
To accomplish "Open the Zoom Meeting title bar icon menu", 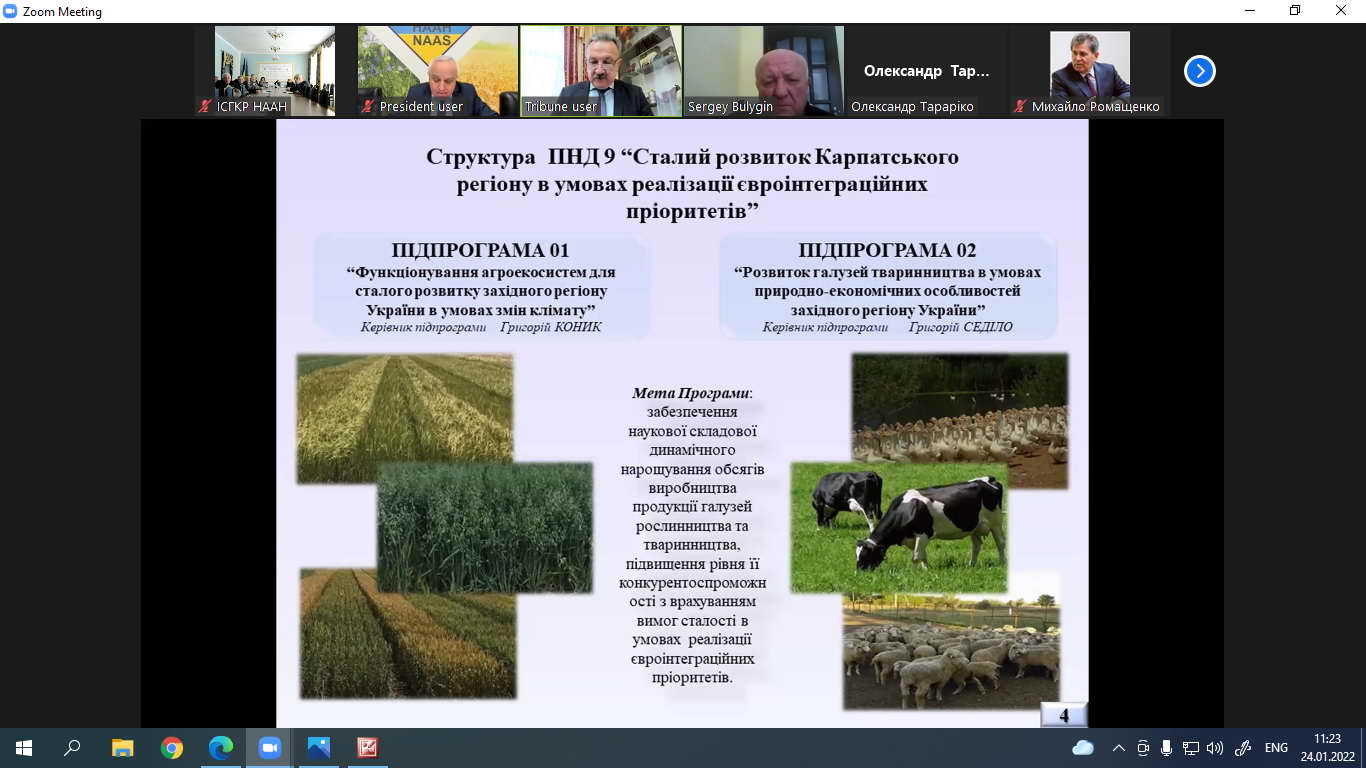I will 11,11.
